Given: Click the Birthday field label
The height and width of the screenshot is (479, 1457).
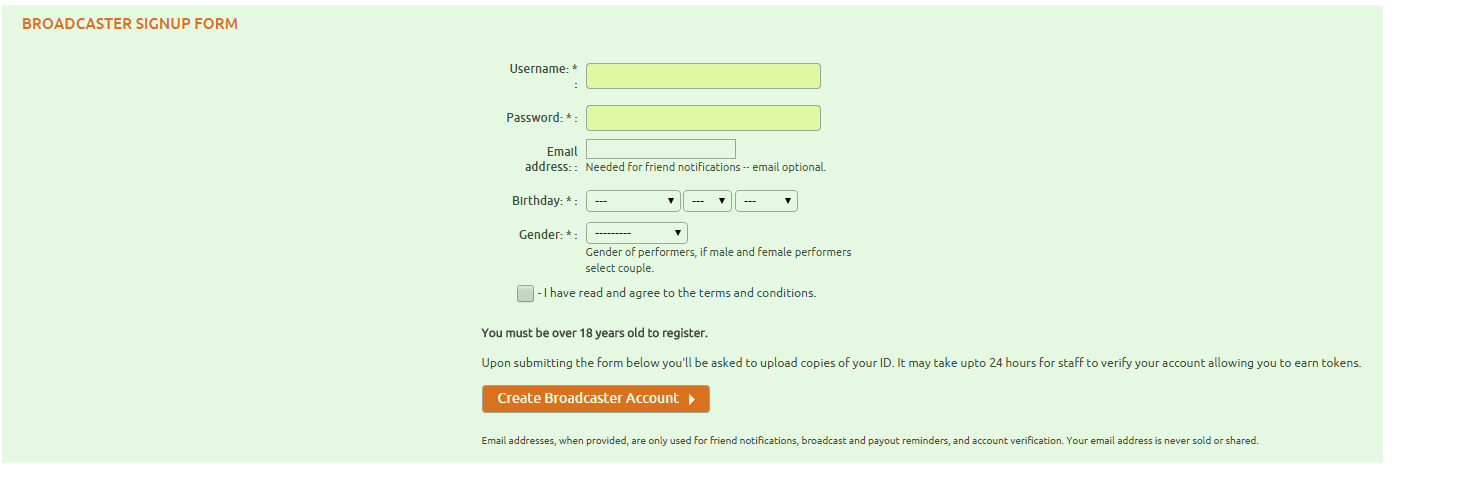Looking at the screenshot, I should [544, 201].
